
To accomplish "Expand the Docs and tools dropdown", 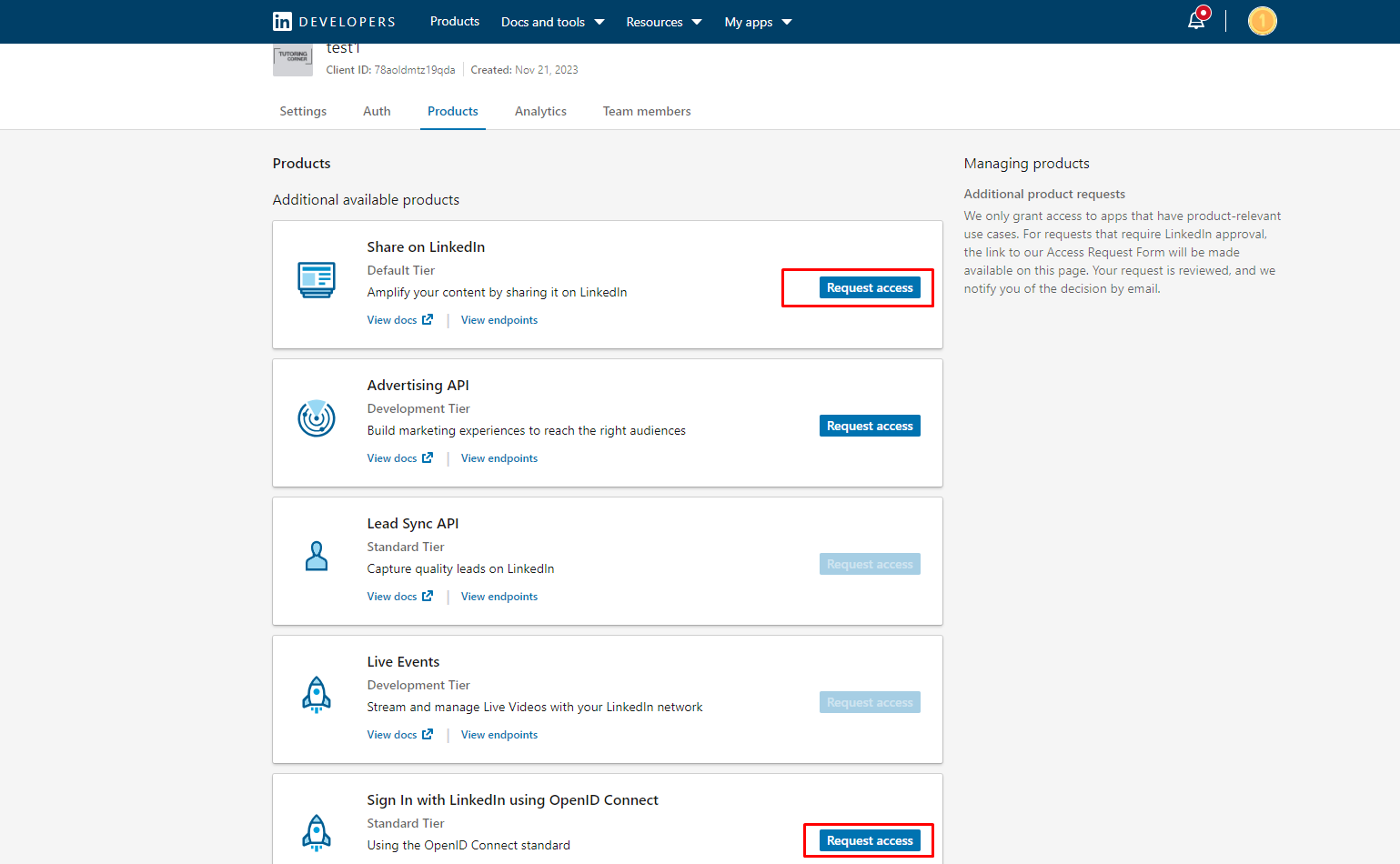I will point(551,21).
